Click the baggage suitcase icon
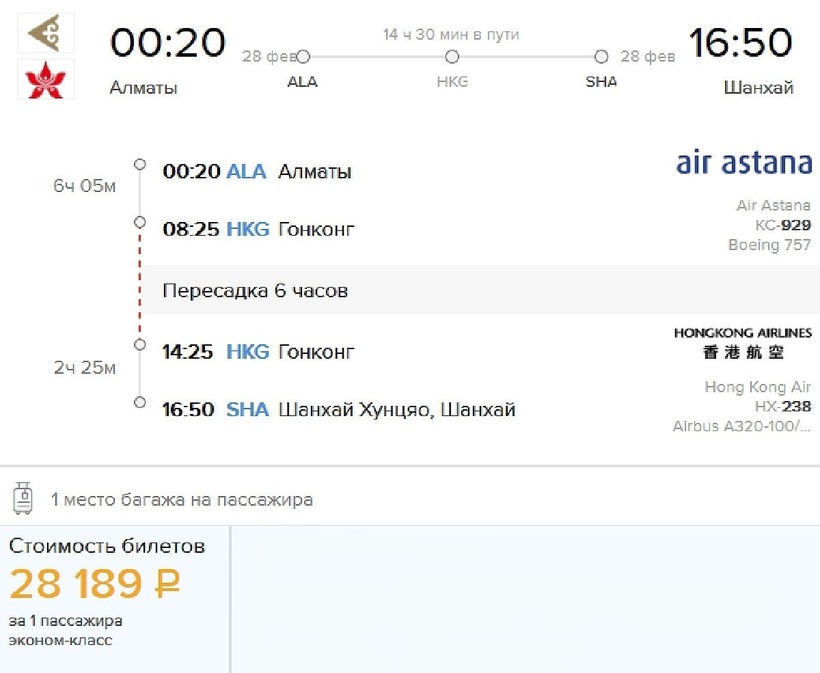 click(23, 498)
